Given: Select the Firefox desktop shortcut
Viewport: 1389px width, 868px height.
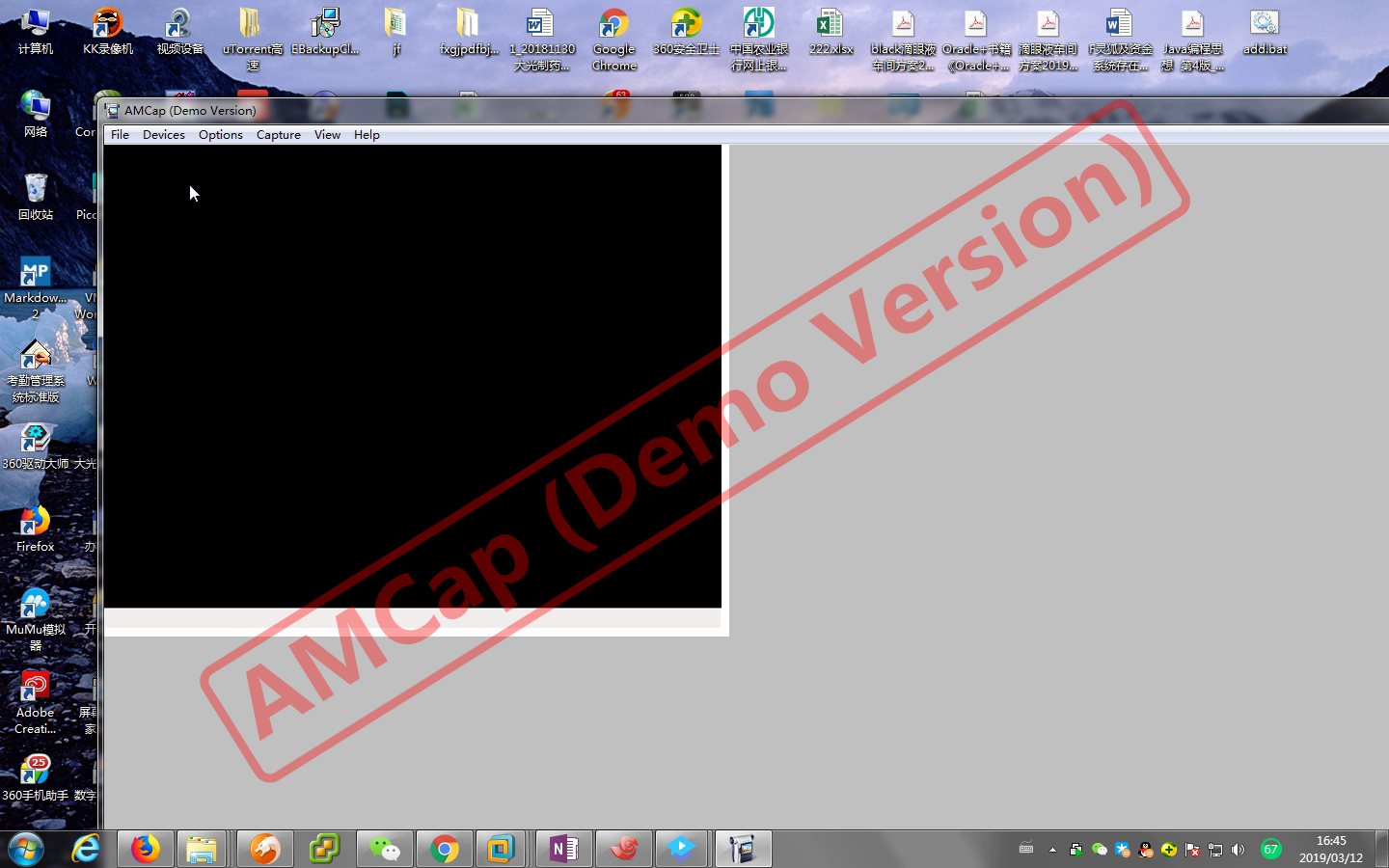Looking at the screenshot, I should pyautogui.click(x=35, y=529).
